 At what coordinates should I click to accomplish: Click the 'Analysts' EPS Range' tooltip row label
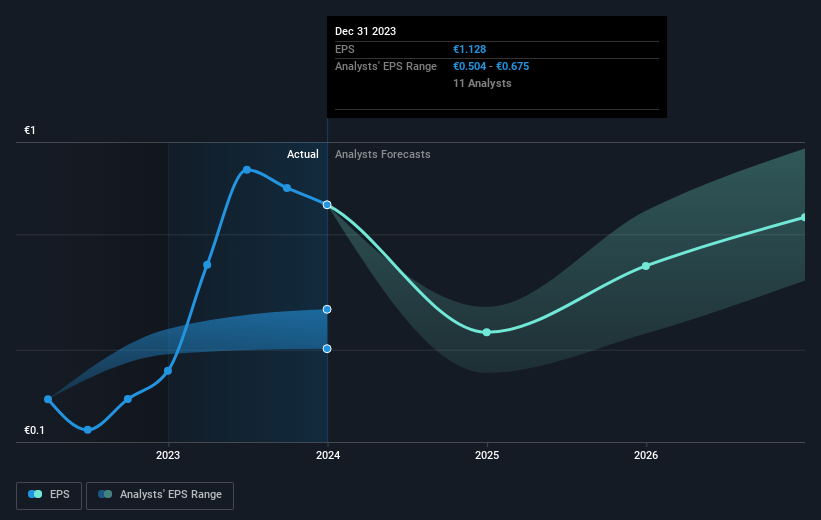386,67
